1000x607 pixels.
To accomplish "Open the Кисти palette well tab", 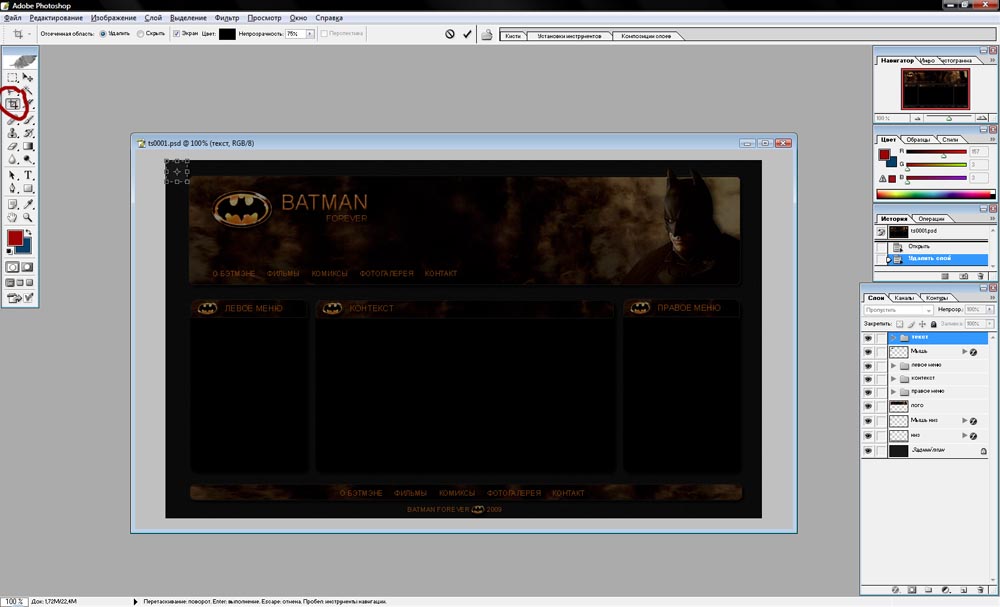I will [513, 36].
